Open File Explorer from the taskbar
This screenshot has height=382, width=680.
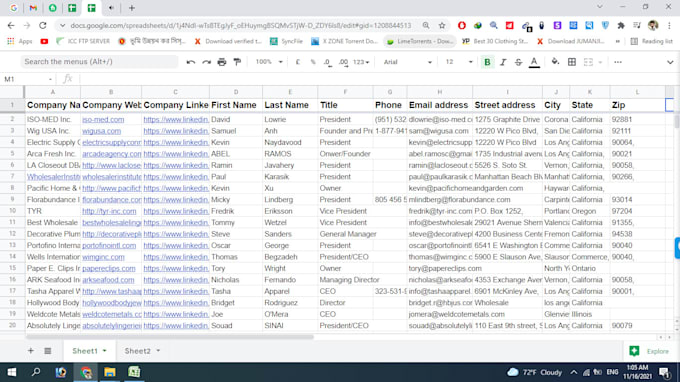110,372
